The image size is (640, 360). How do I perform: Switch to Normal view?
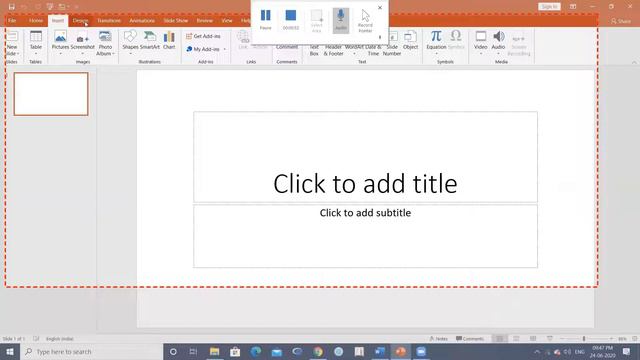point(499,339)
